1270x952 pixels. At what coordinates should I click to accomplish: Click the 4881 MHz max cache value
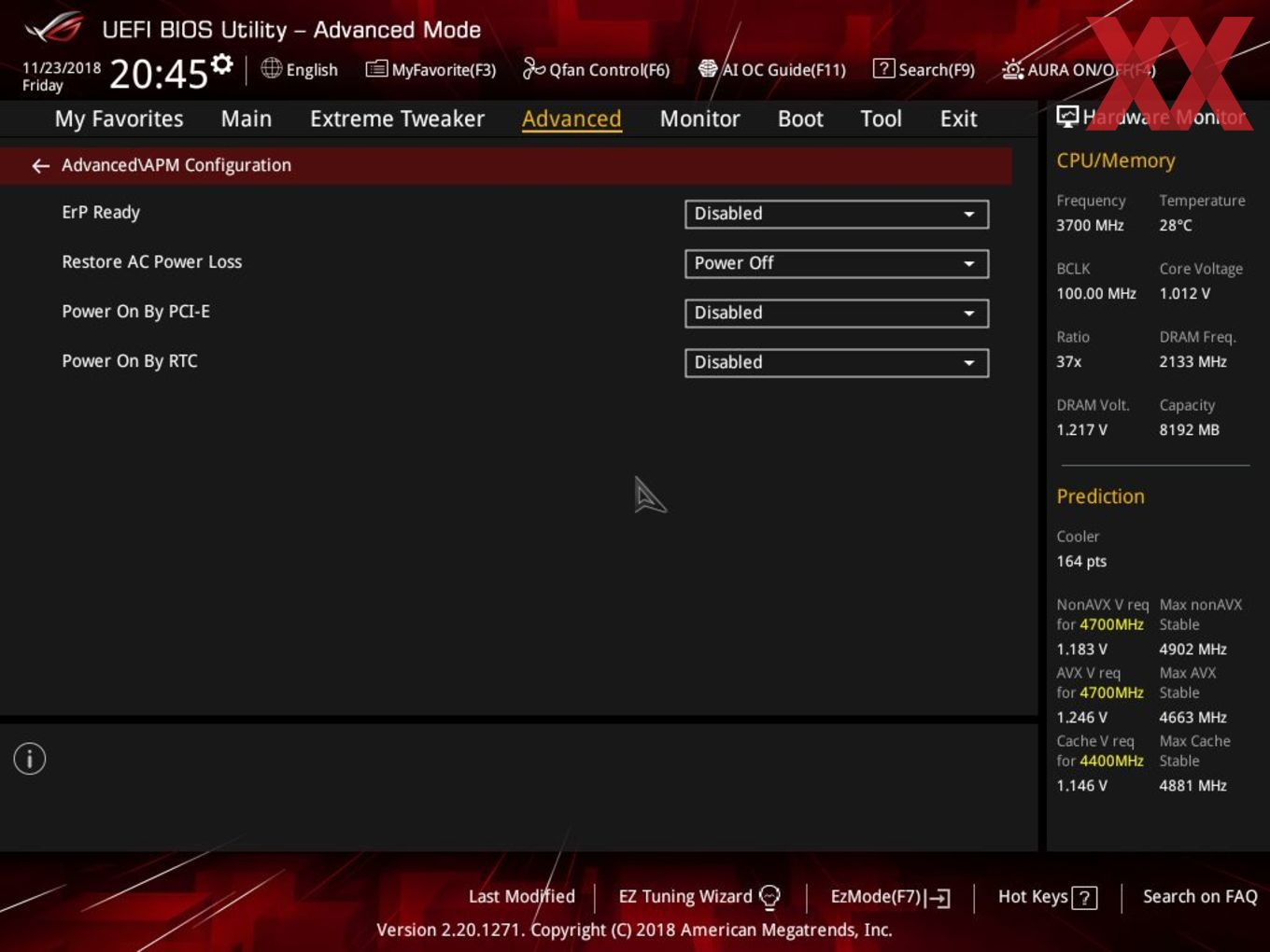[1192, 786]
